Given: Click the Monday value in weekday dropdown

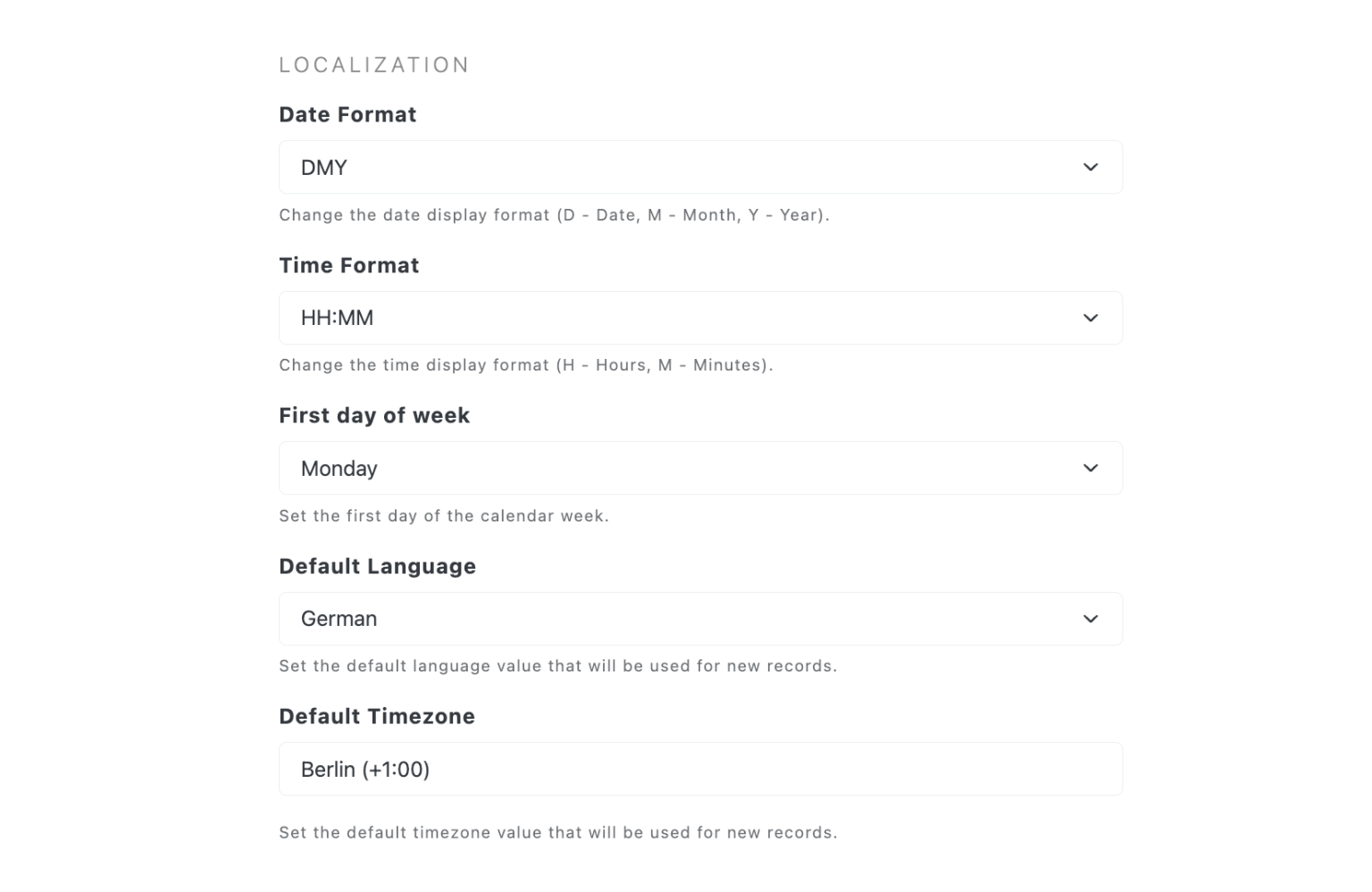Looking at the screenshot, I should [x=338, y=467].
